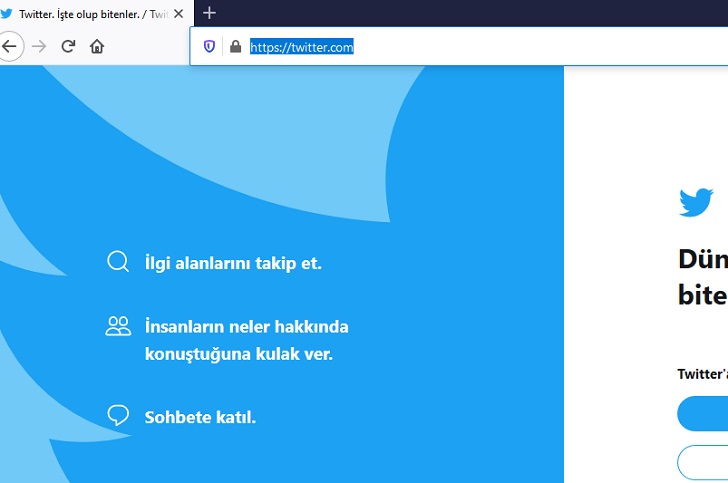This screenshot has height=483, width=728.
Task: Click the forward navigation arrow
Action: pos(39,46)
